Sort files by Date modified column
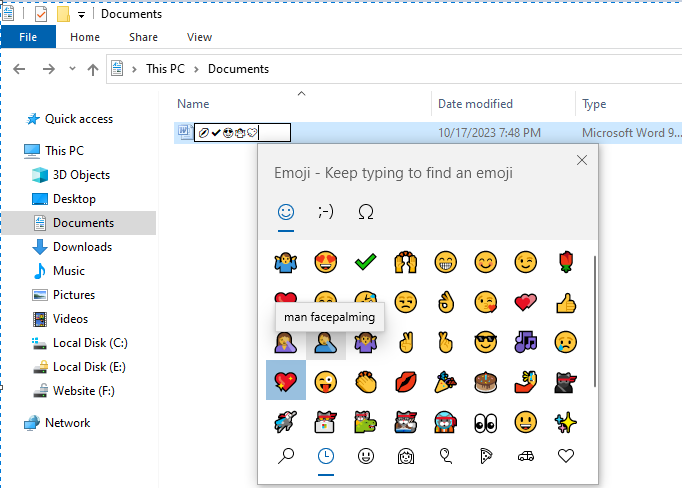This screenshot has width=682, height=488. coord(475,104)
